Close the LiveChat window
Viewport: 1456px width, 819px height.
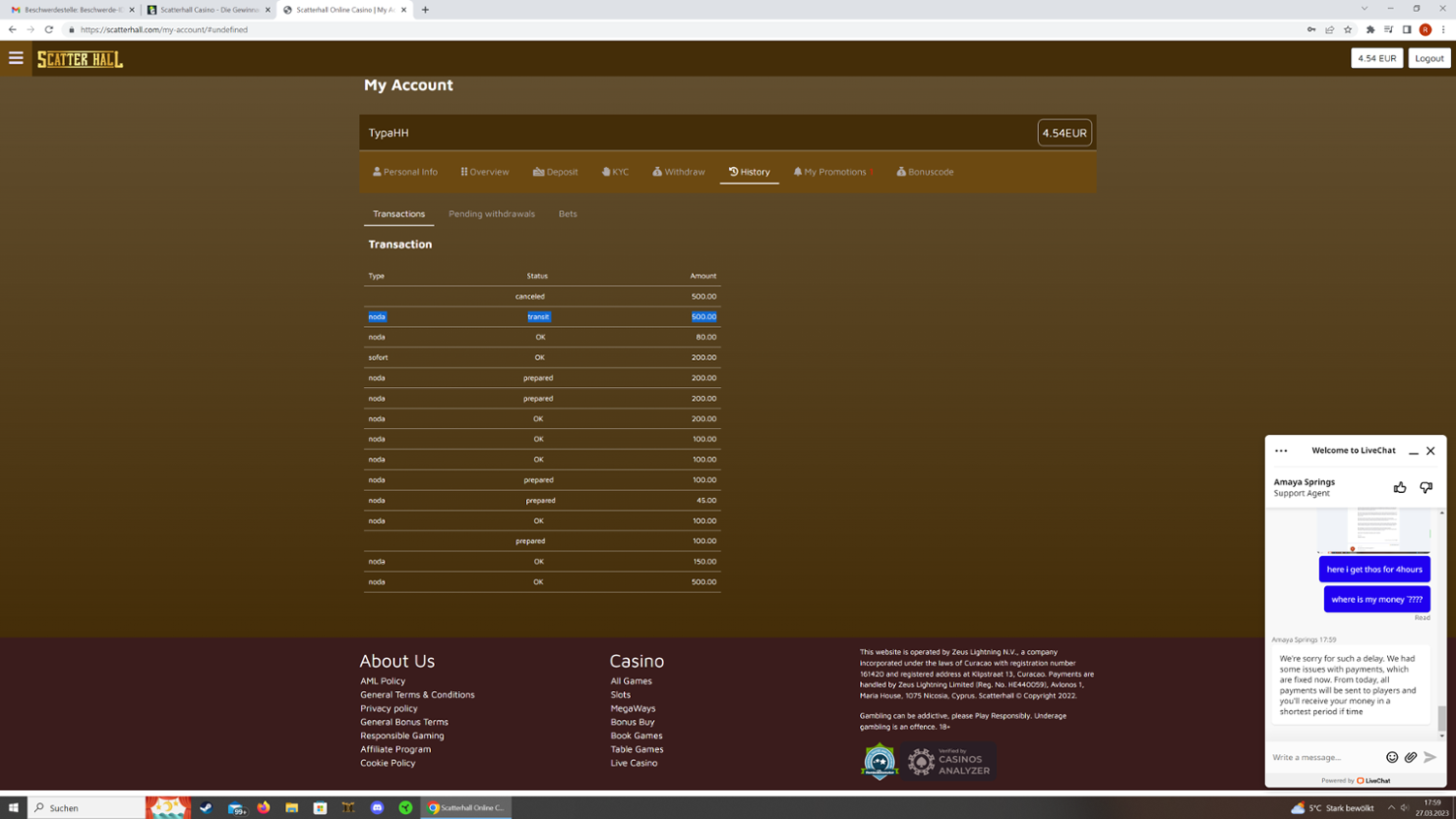pyautogui.click(x=1431, y=451)
